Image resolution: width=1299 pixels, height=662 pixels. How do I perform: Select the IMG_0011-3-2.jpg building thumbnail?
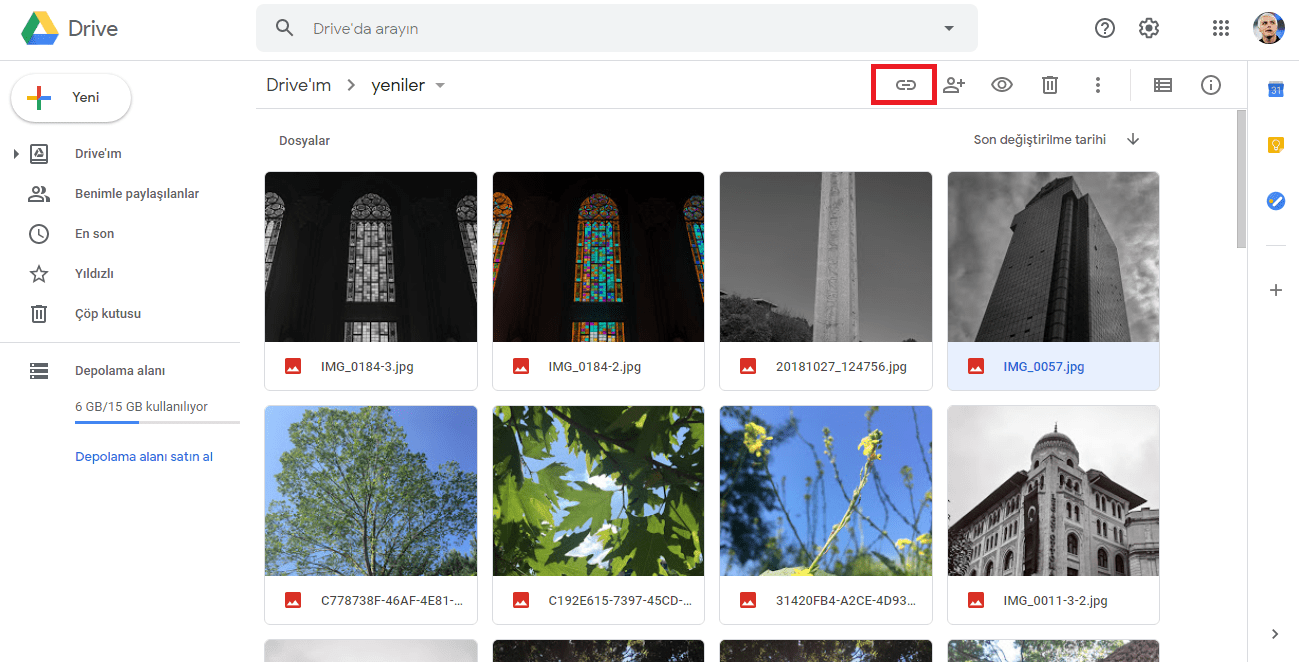pyautogui.click(x=1053, y=491)
